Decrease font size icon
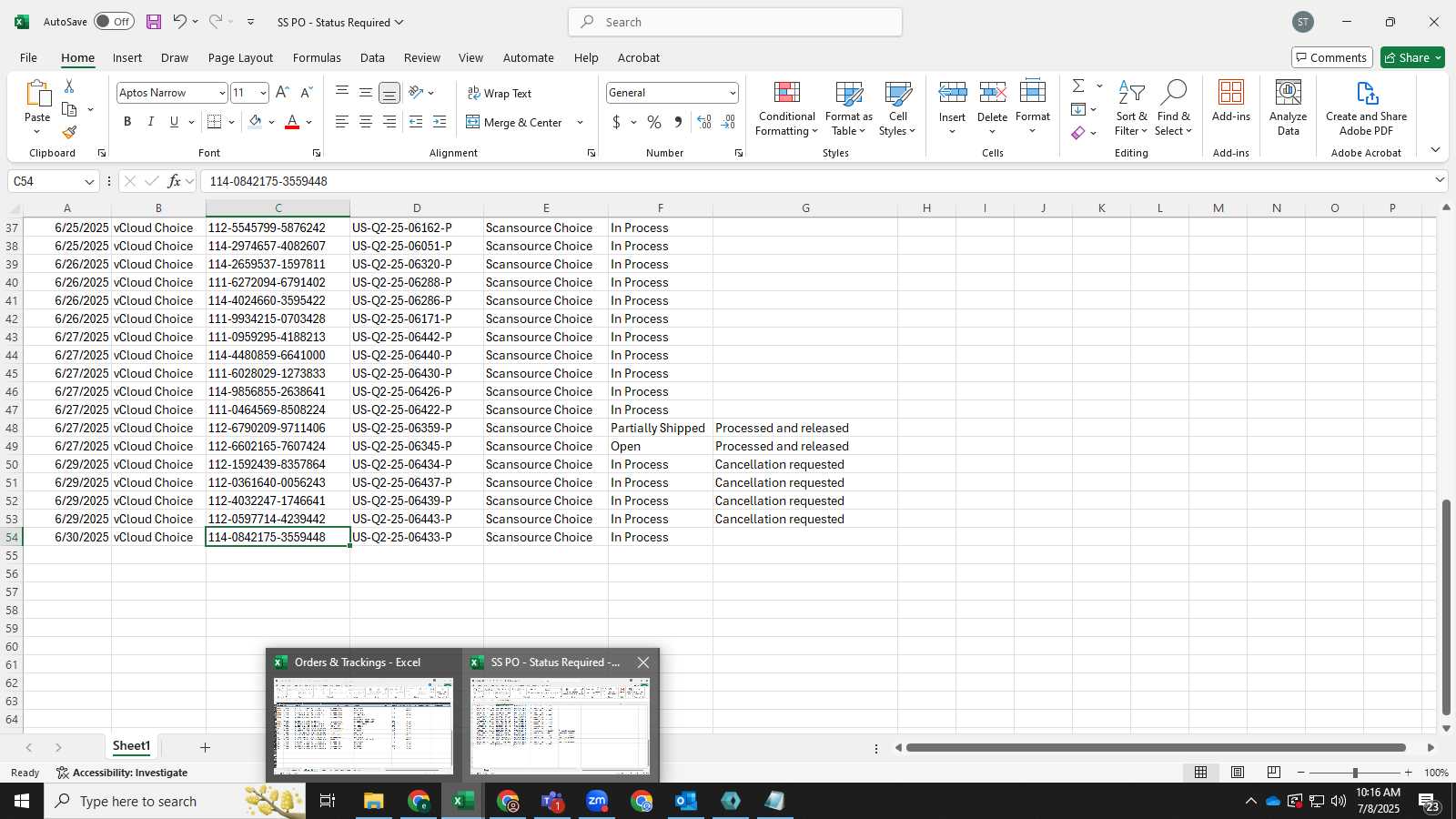This screenshot has height=819, width=1456. (x=306, y=93)
